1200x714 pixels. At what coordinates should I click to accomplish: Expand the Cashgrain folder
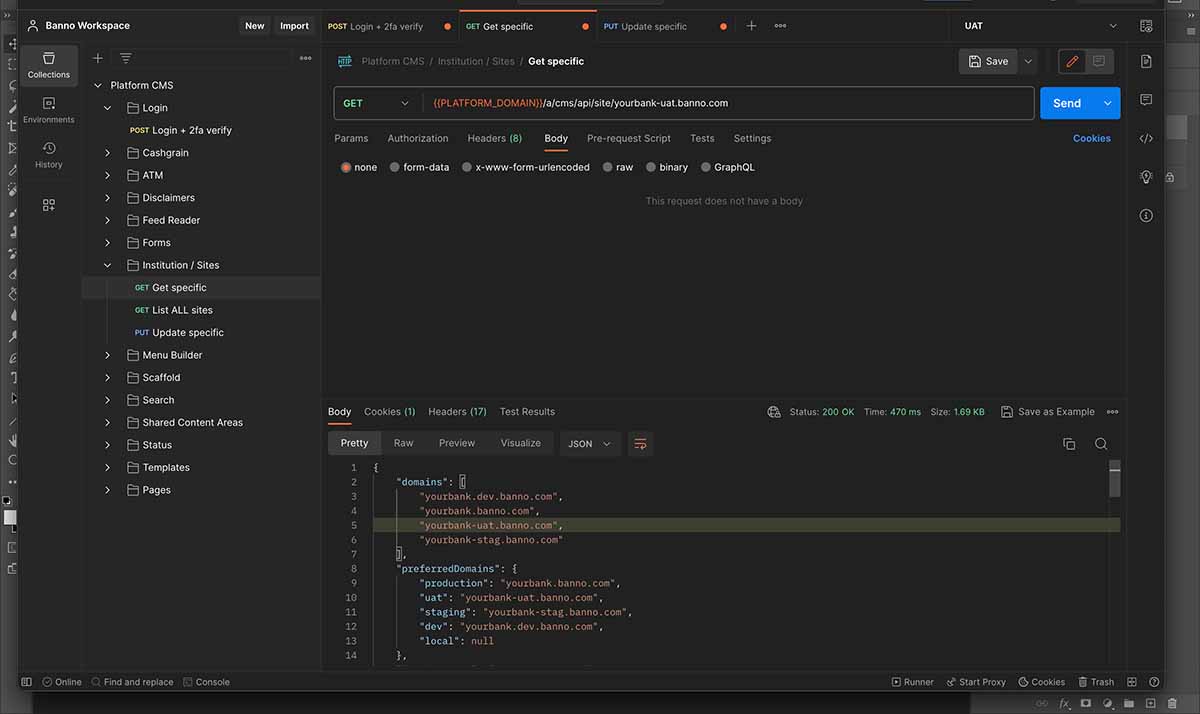tap(108, 153)
